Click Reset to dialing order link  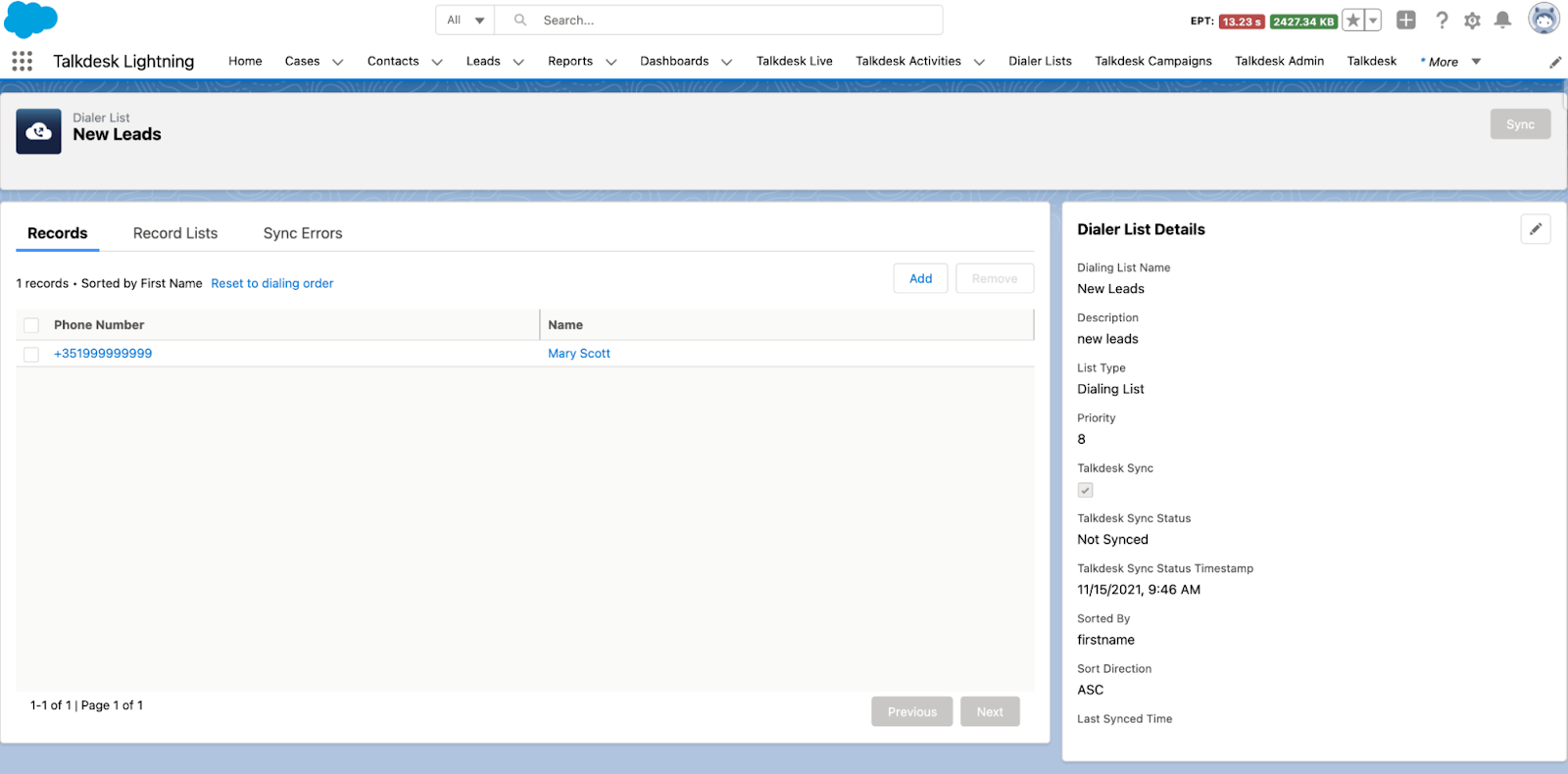(272, 283)
